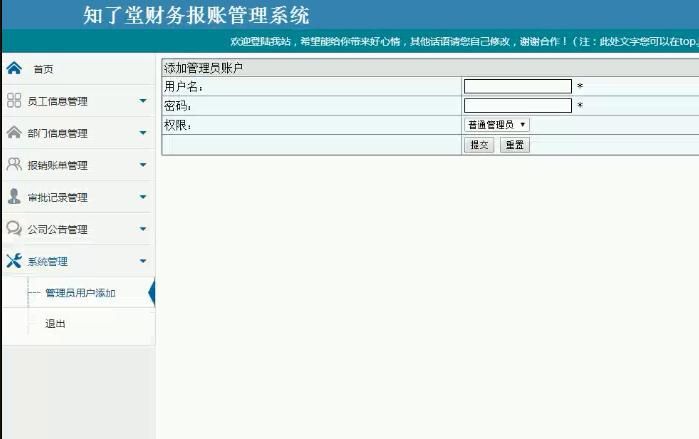Click the home icon next to 首页

pyautogui.click(x=14, y=68)
